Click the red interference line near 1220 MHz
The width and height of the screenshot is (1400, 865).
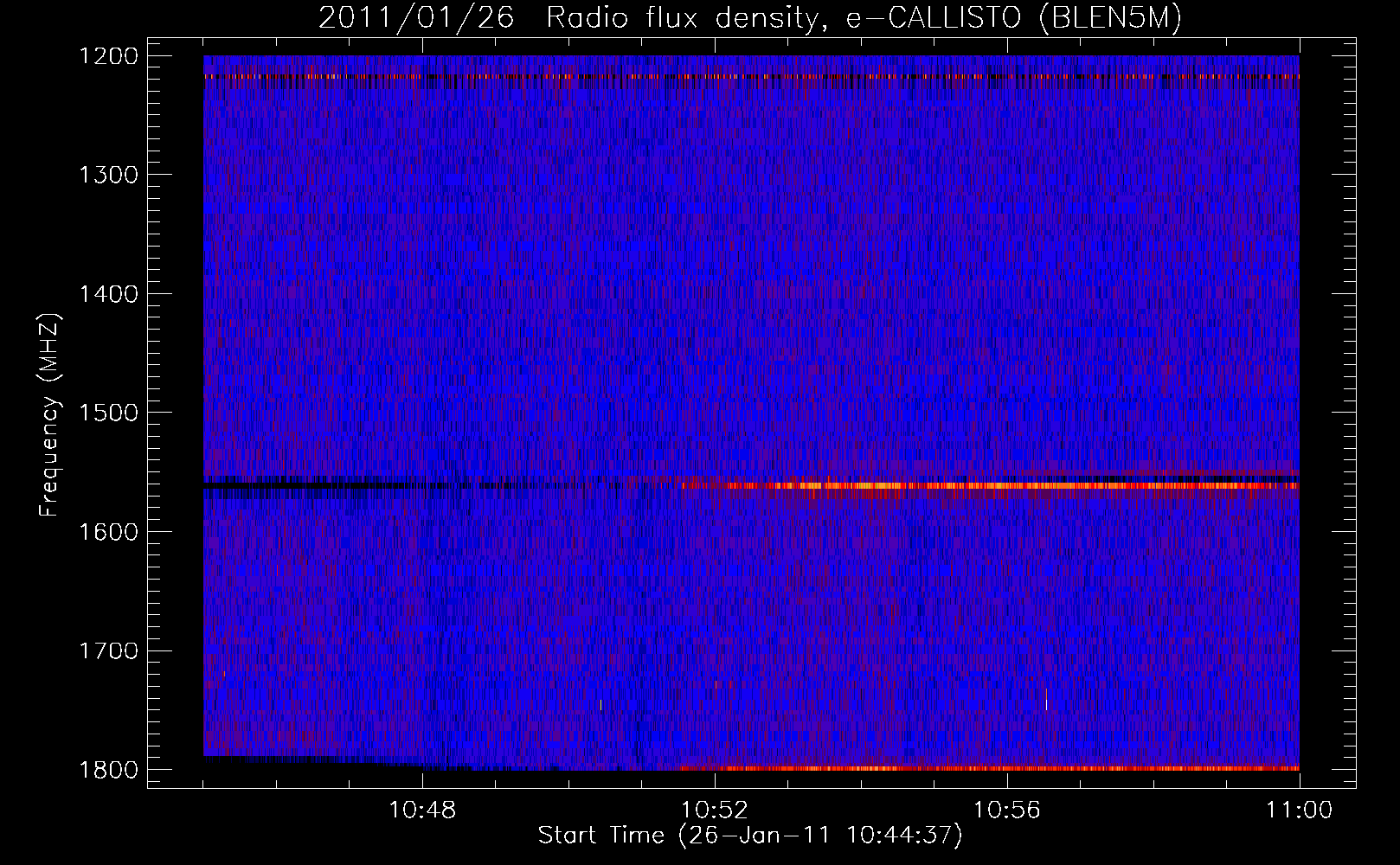[x=751, y=76]
